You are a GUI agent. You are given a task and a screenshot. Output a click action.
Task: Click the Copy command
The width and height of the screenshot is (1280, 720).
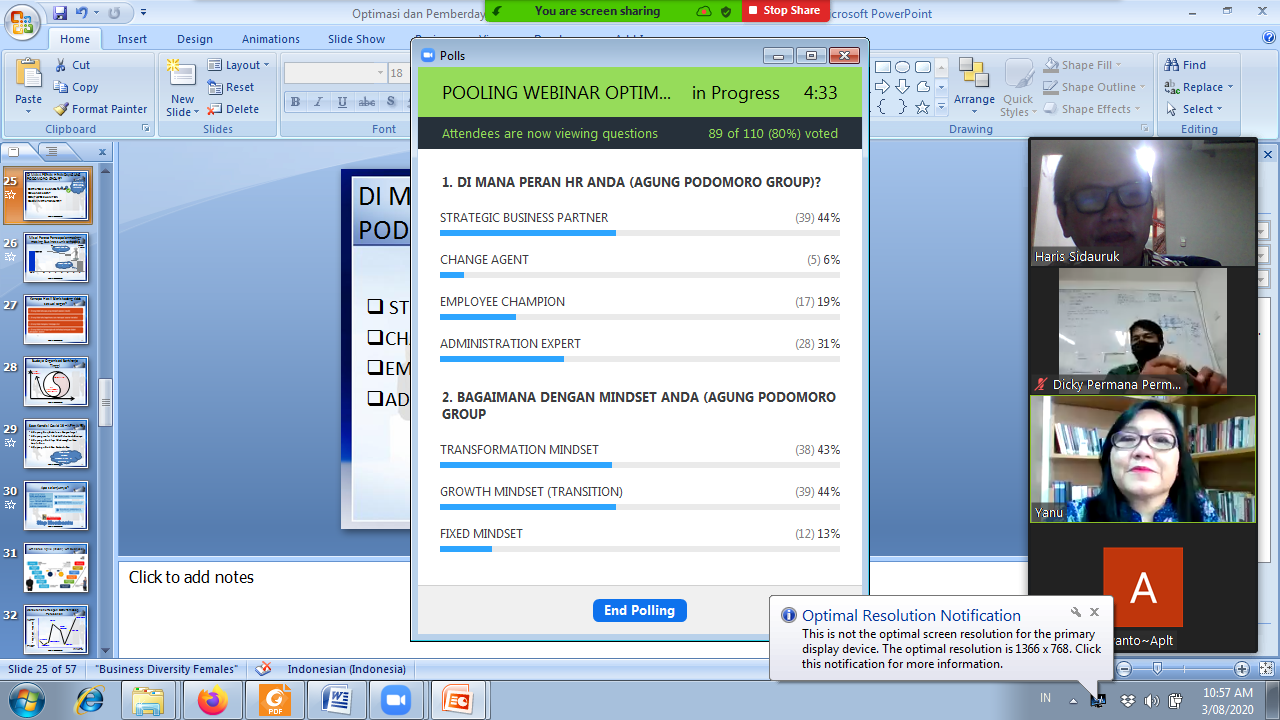[75, 87]
